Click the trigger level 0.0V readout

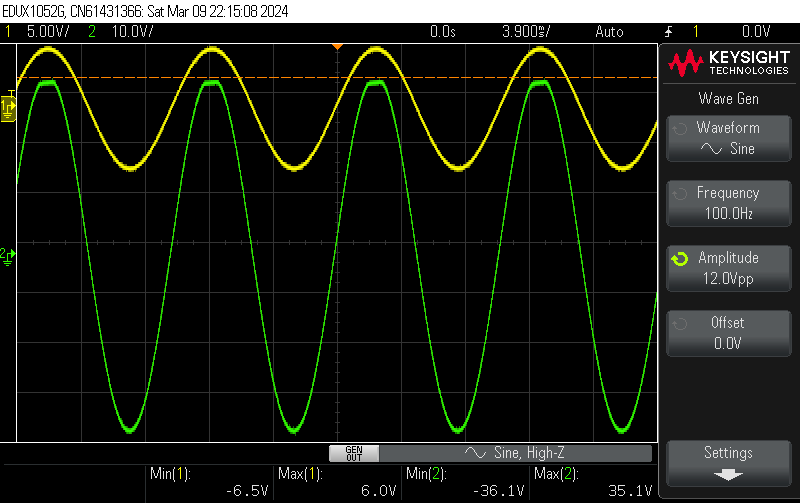point(756,32)
